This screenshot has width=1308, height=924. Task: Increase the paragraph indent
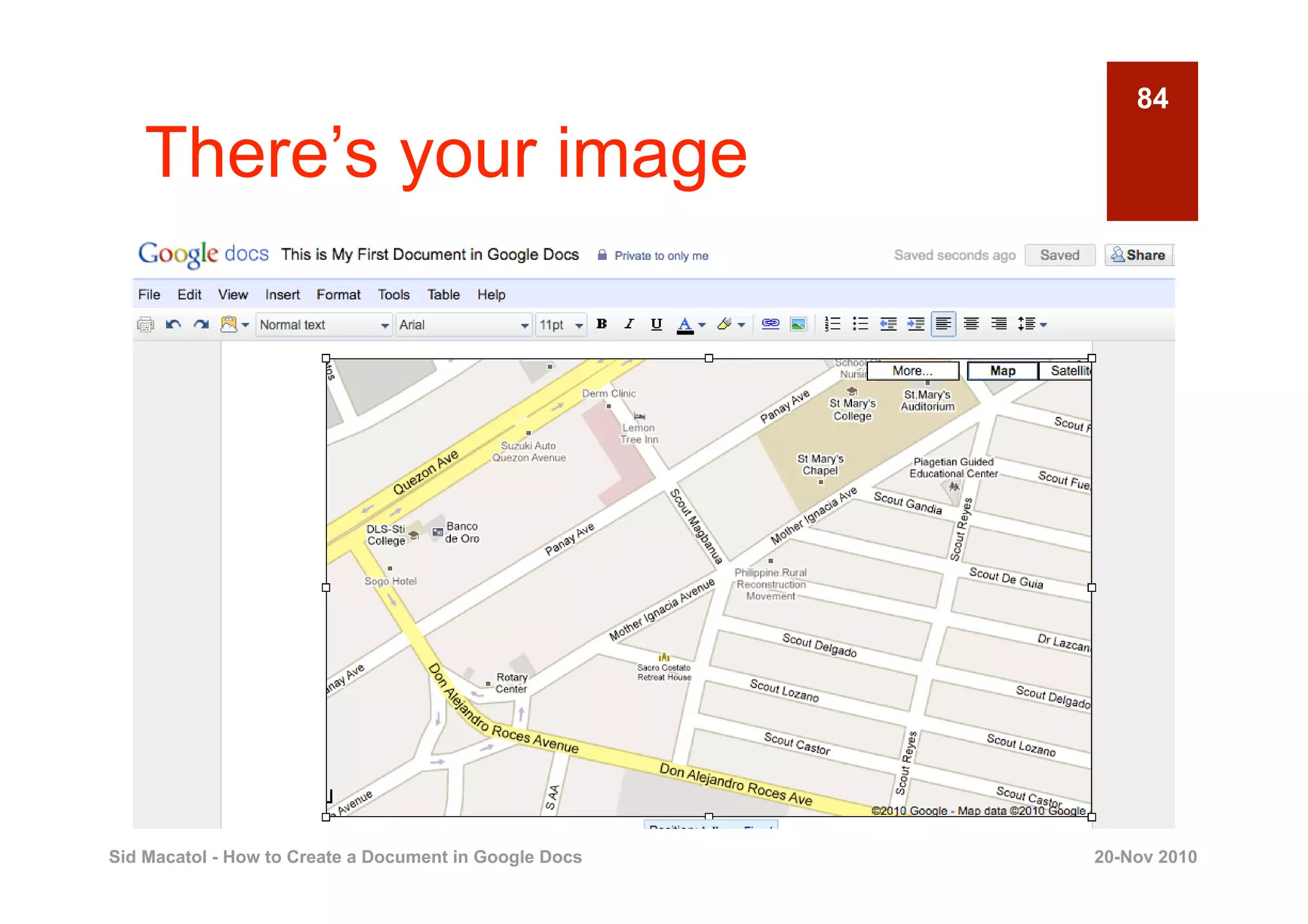click(916, 324)
